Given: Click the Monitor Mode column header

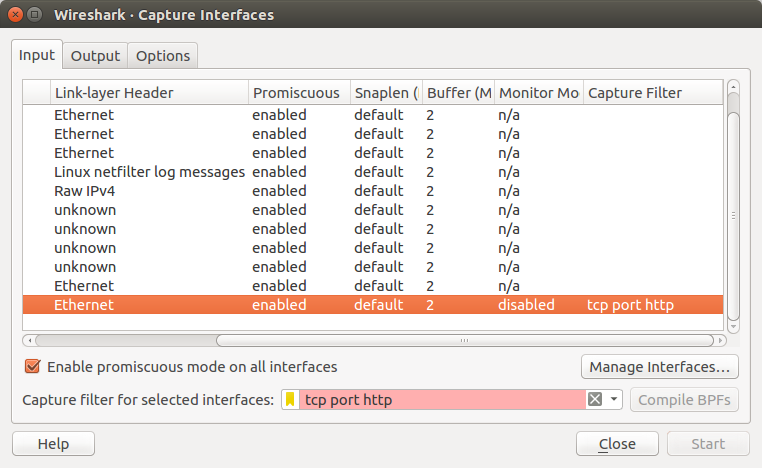Looking at the screenshot, I should coord(539,93).
